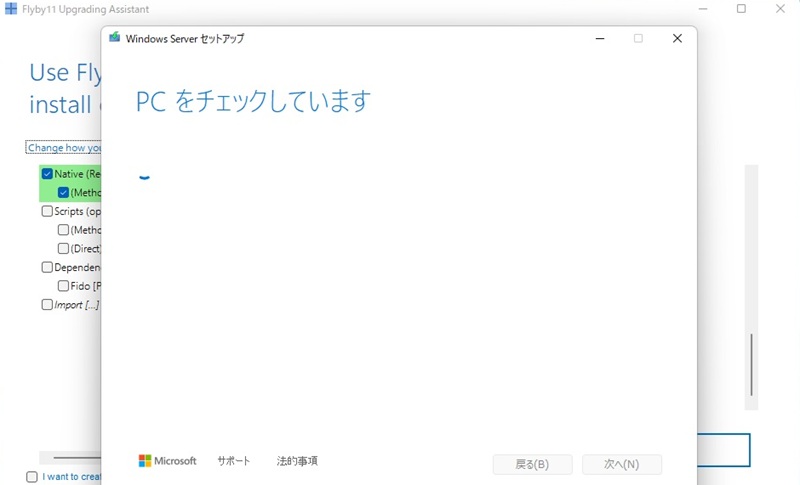
Task: Open the 'Change how you' link
Action: pyautogui.click(x=64, y=148)
